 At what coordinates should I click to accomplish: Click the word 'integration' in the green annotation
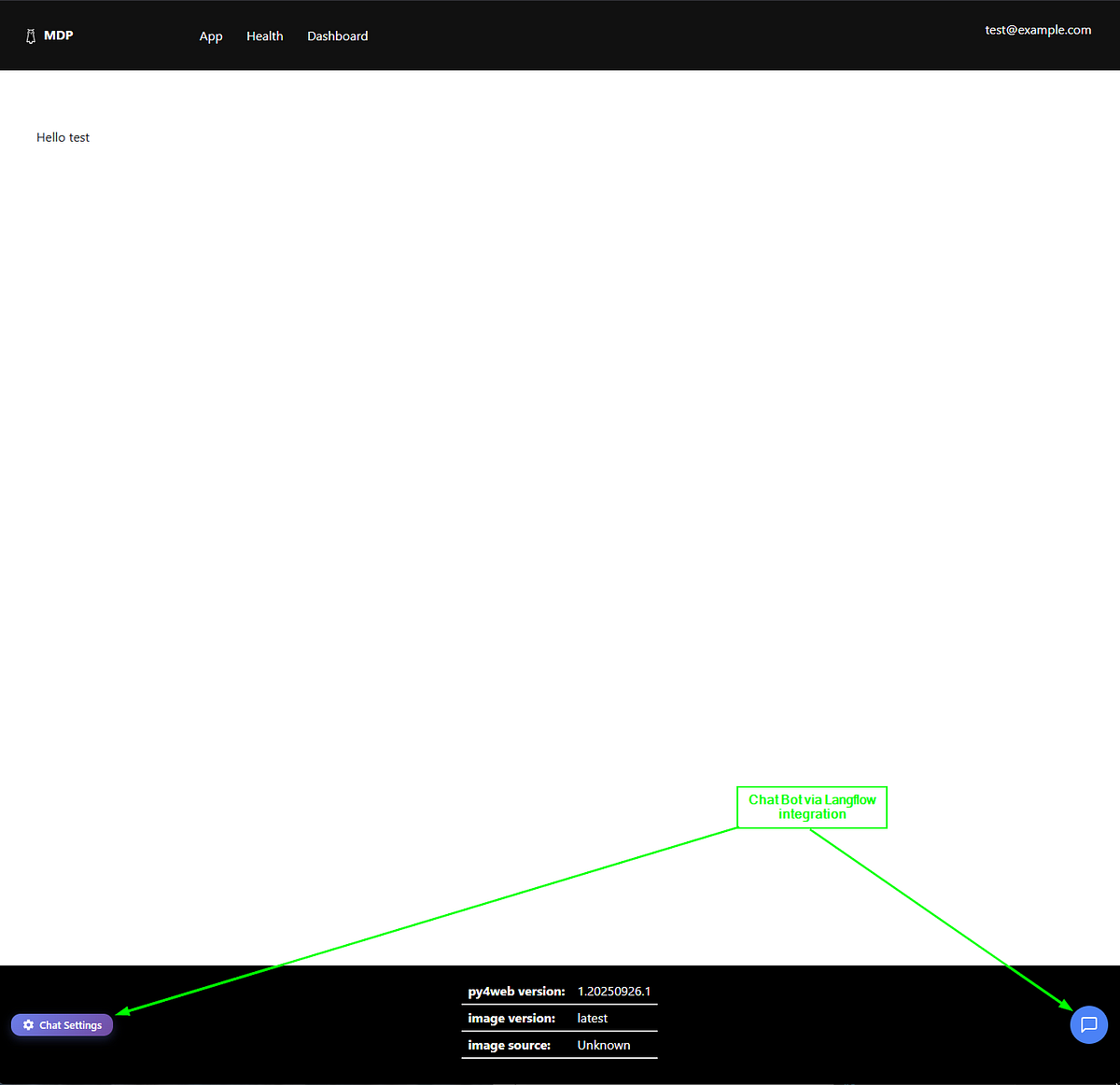pos(812,814)
